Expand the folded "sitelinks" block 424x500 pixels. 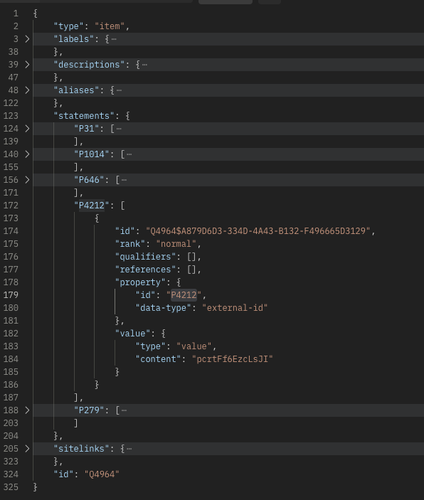tap(27, 449)
